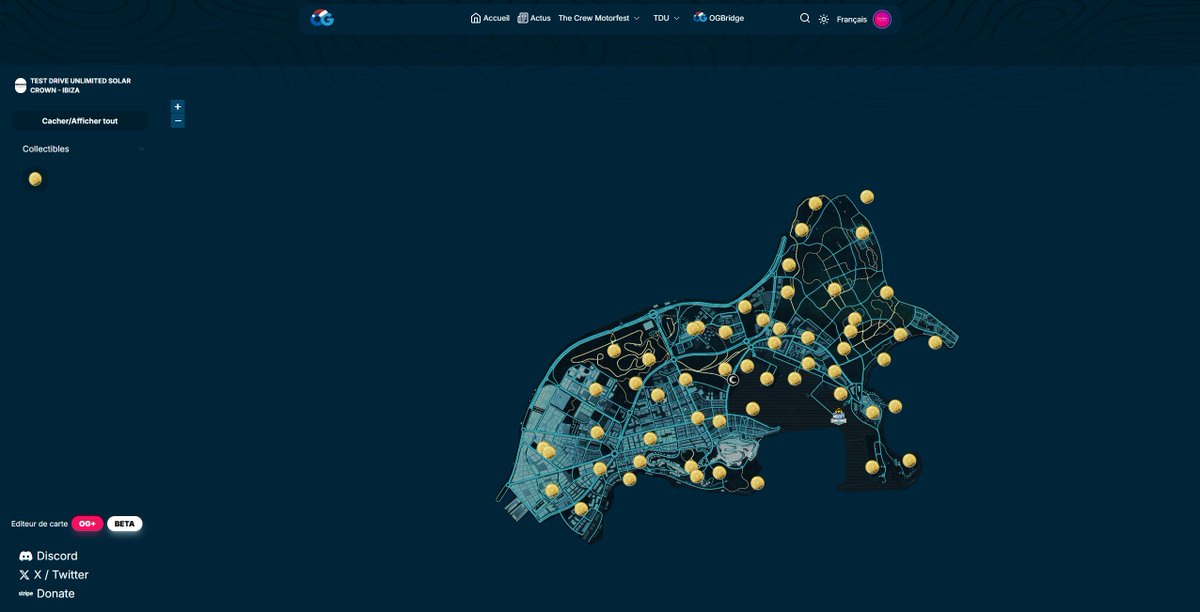Open the pink user avatar menu
The width and height of the screenshot is (1200, 612).
(882, 19)
